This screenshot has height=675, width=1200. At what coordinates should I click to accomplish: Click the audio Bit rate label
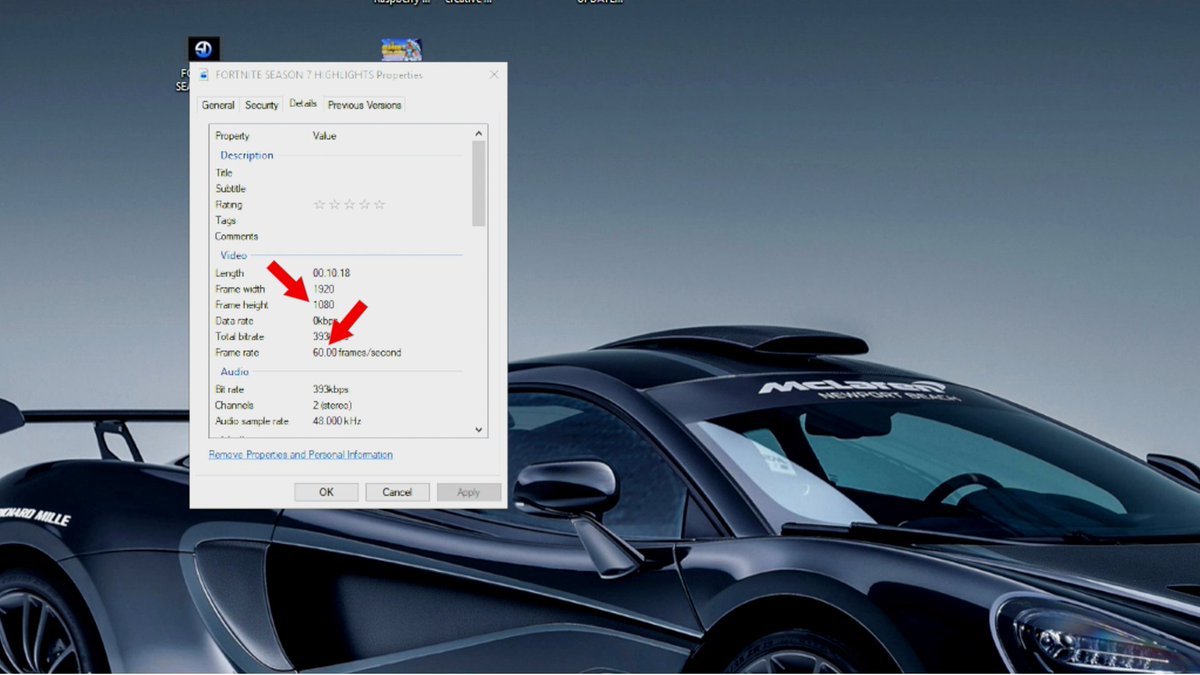click(229, 389)
